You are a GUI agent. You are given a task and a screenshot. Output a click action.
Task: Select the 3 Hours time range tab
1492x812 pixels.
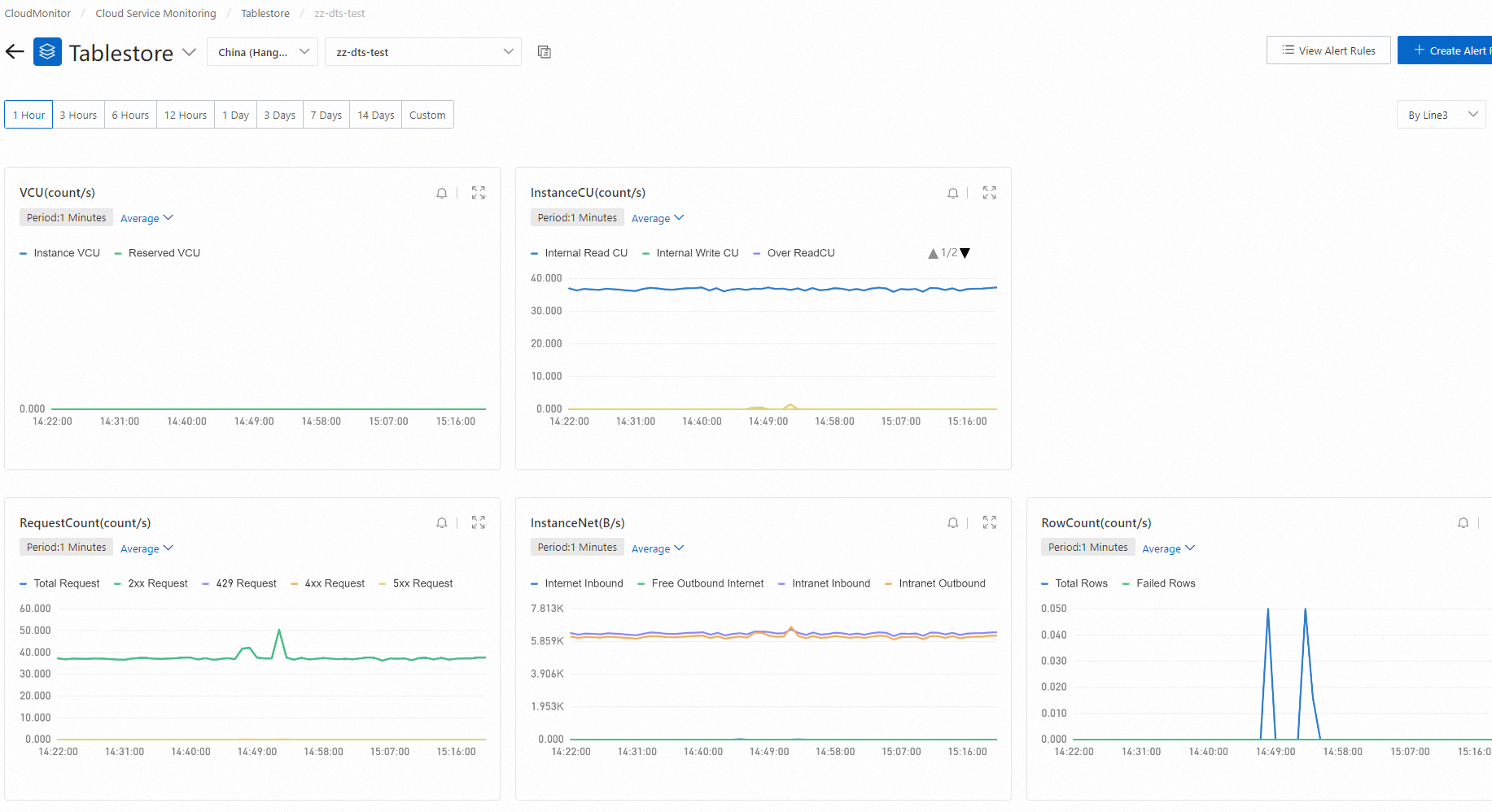click(x=78, y=115)
